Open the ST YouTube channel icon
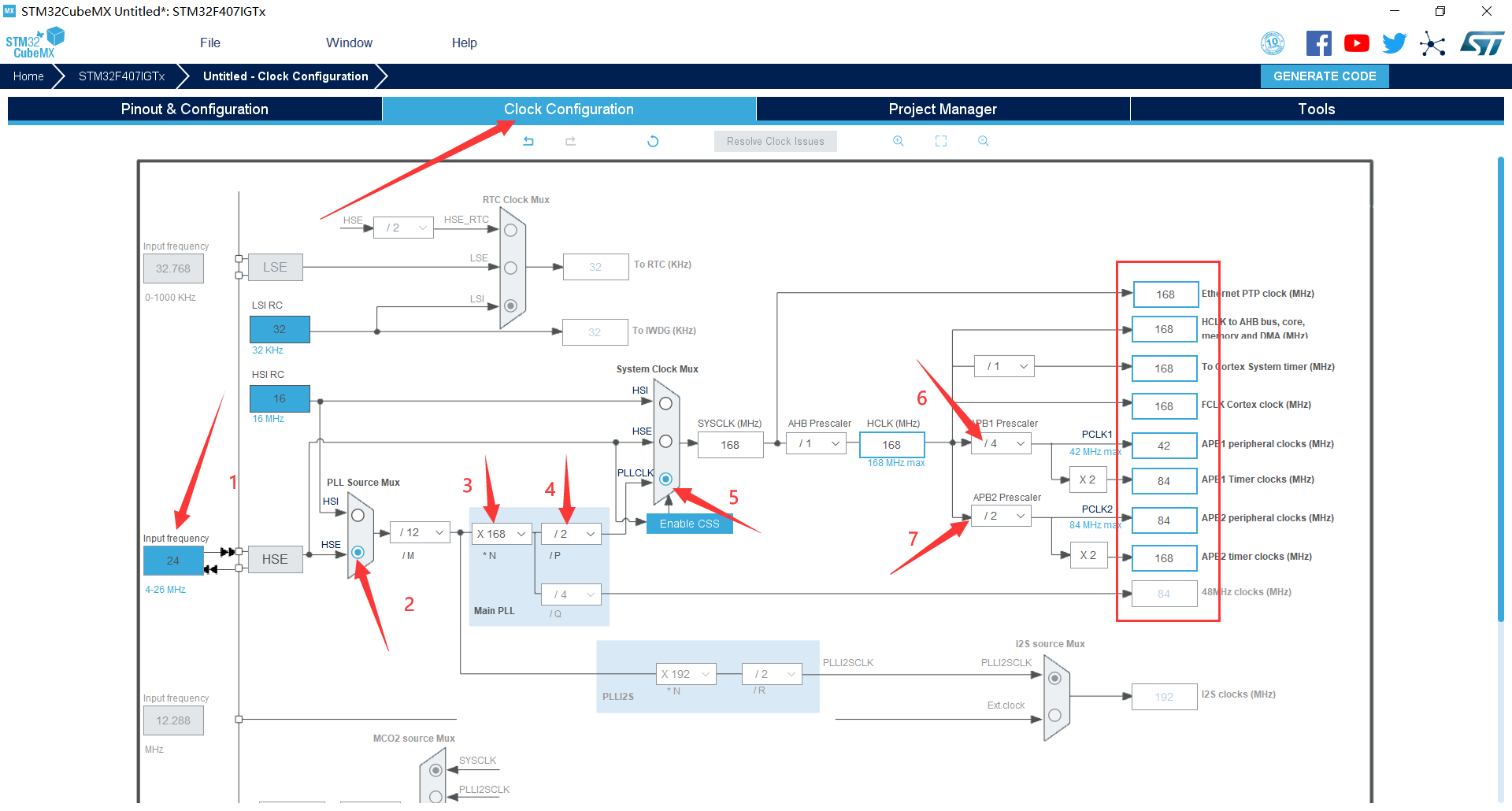Viewport: 1512px width, 811px height. pyautogui.click(x=1356, y=43)
